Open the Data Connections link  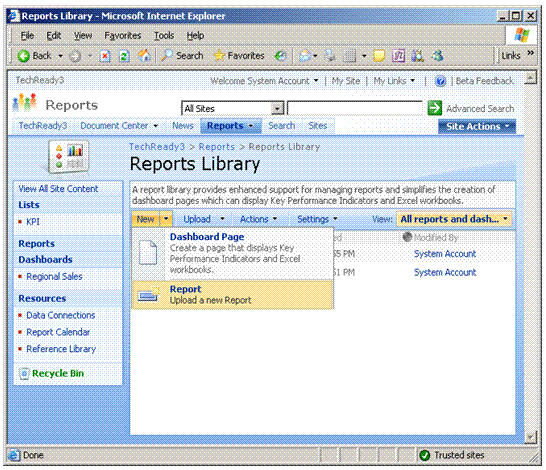pyautogui.click(x=61, y=315)
